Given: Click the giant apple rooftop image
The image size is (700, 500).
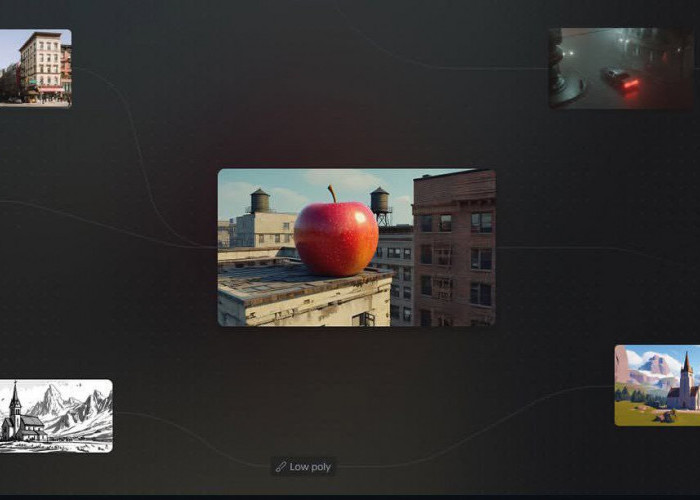Looking at the screenshot, I should coord(356,247).
